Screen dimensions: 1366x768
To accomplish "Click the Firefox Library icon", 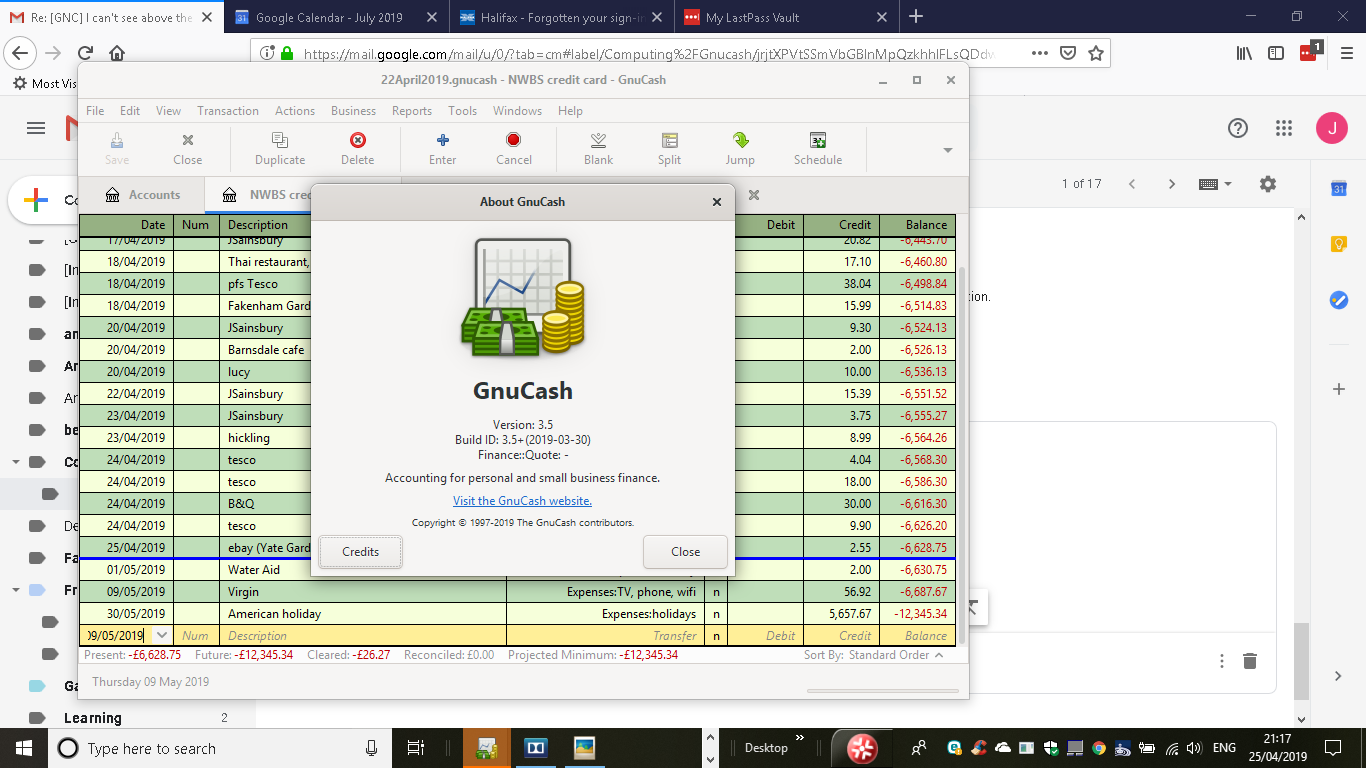I will coord(1244,53).
